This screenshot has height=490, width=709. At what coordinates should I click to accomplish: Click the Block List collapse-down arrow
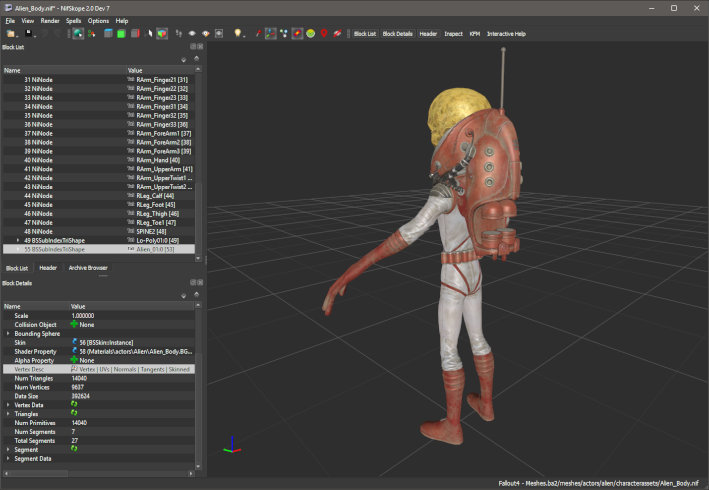184,60
